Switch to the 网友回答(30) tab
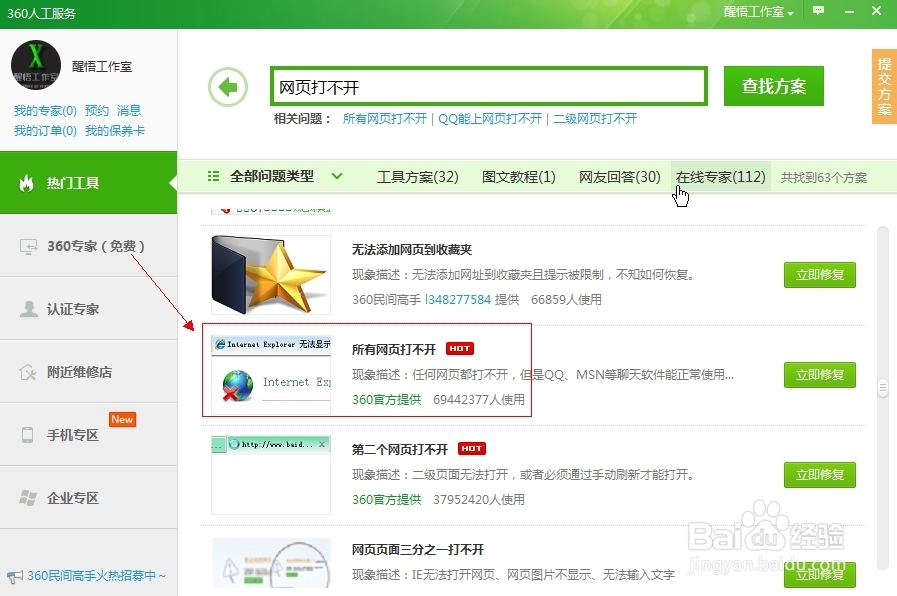Image resolution: width=897 pixels, height=596 pixels. [620, 177]
